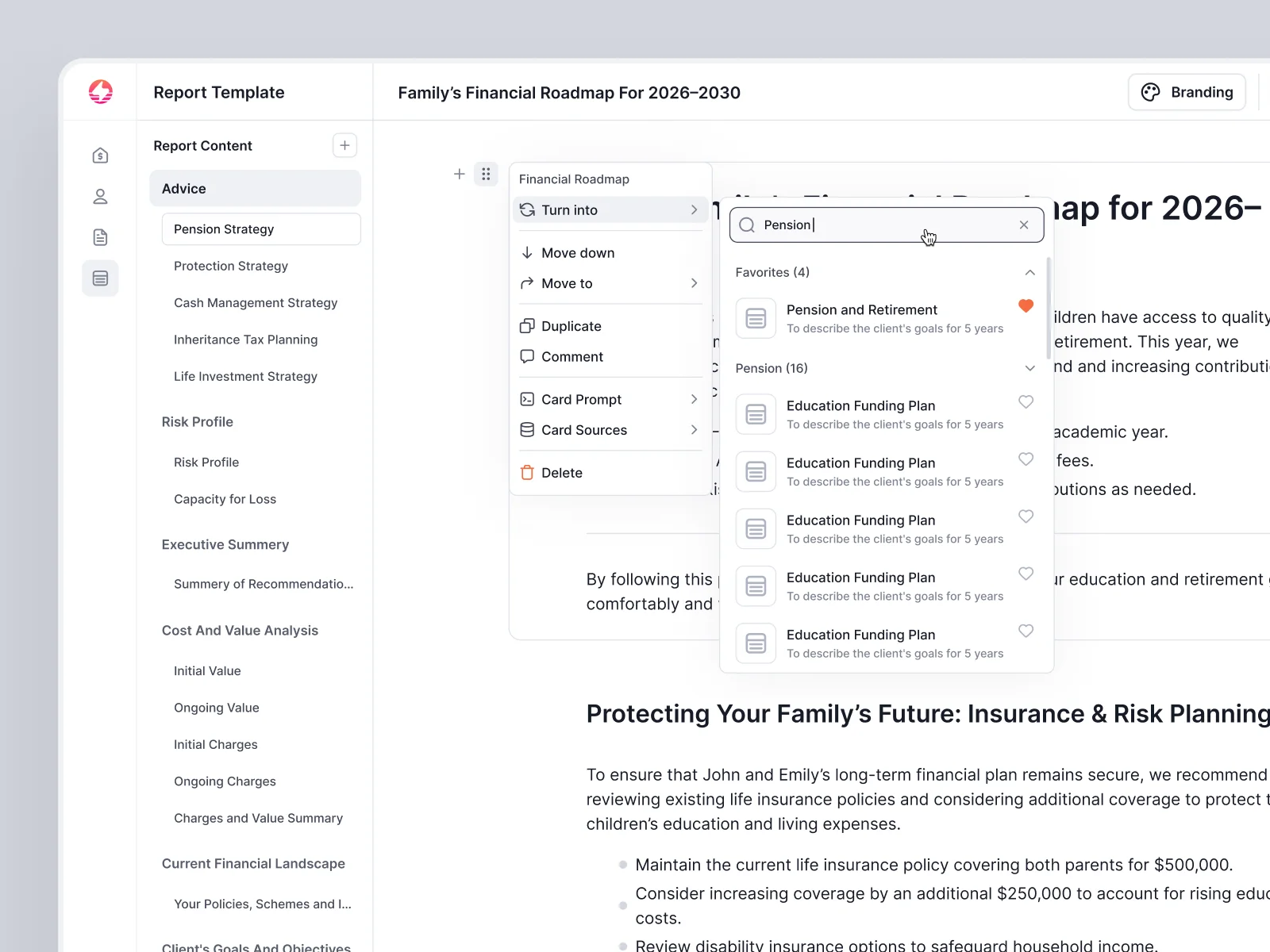Click the block drag handle dots

pos(486,174)
